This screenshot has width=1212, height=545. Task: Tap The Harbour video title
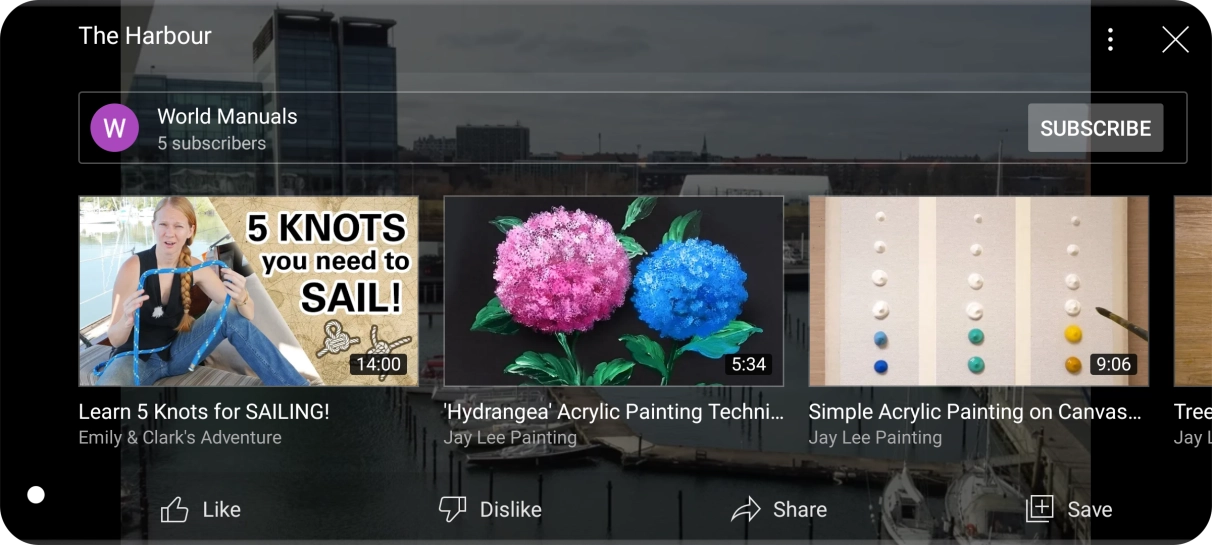pos(145,36)
